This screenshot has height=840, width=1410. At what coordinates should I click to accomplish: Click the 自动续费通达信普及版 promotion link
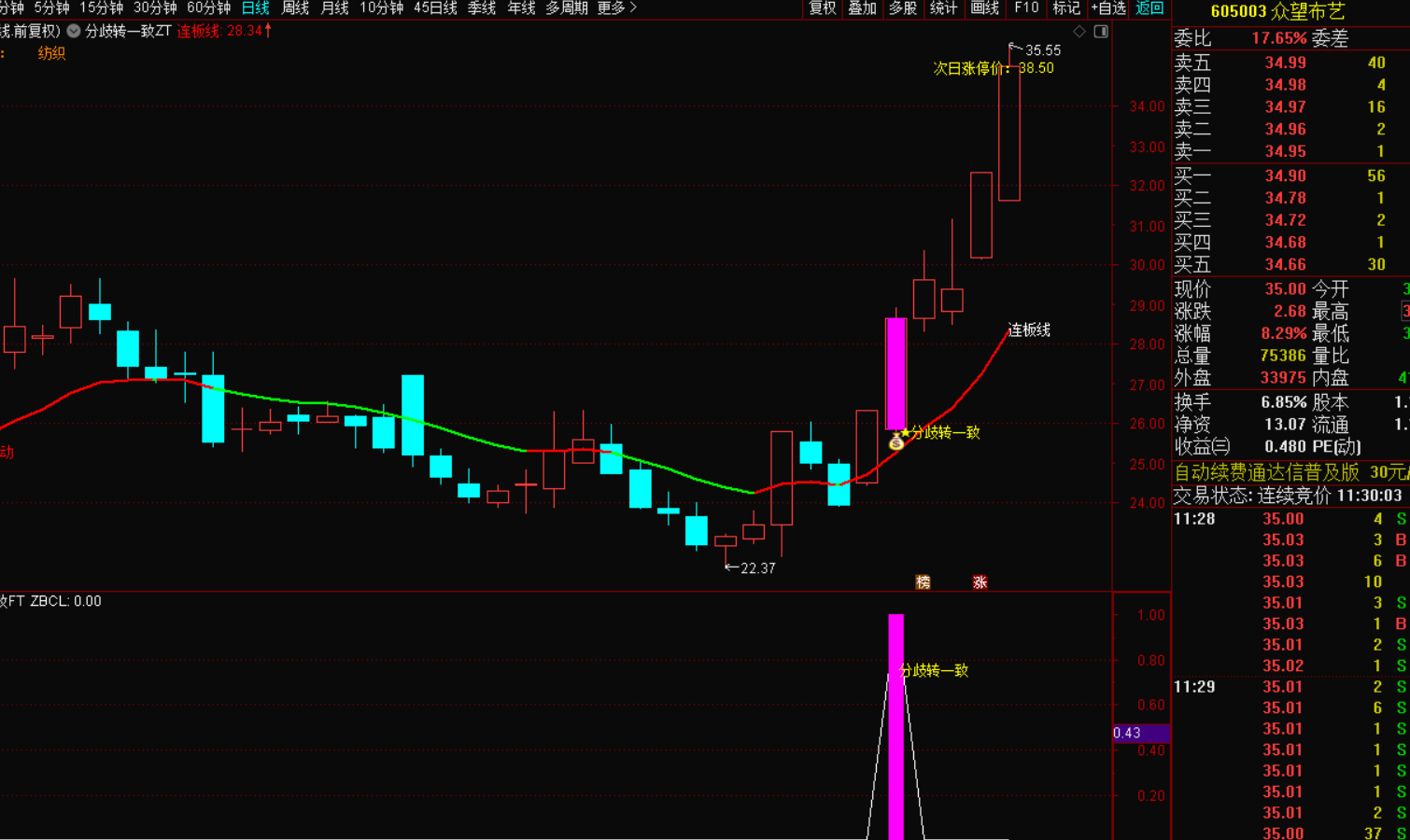point(1266,472)
